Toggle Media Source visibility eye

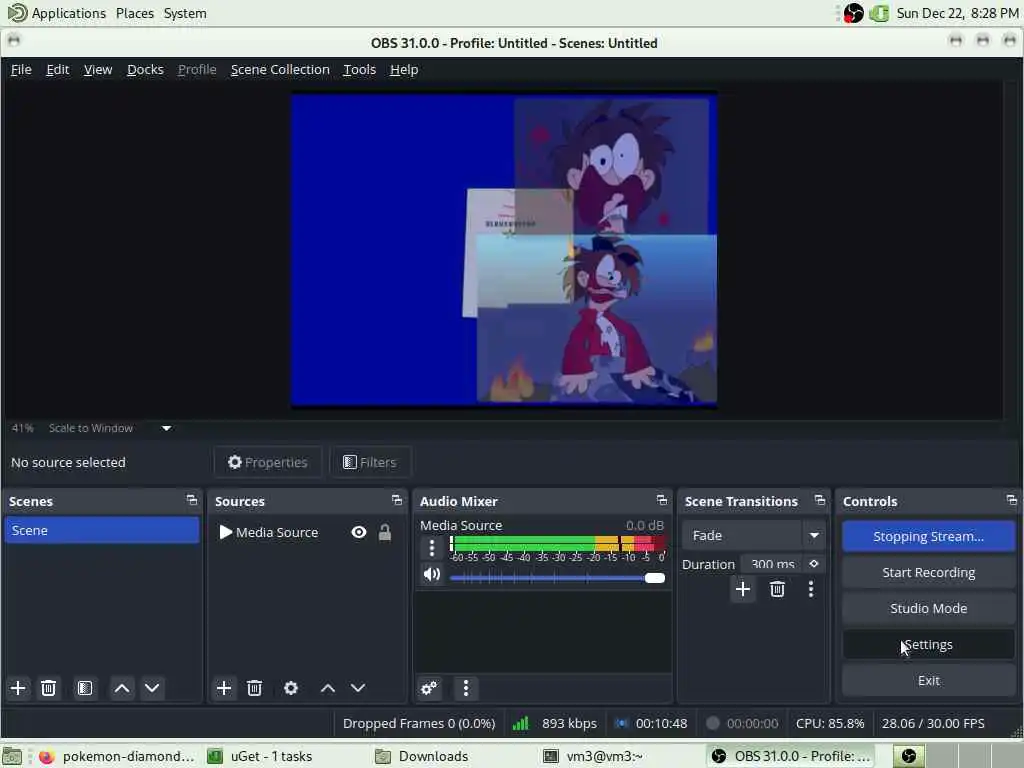(x=359, y=532)
